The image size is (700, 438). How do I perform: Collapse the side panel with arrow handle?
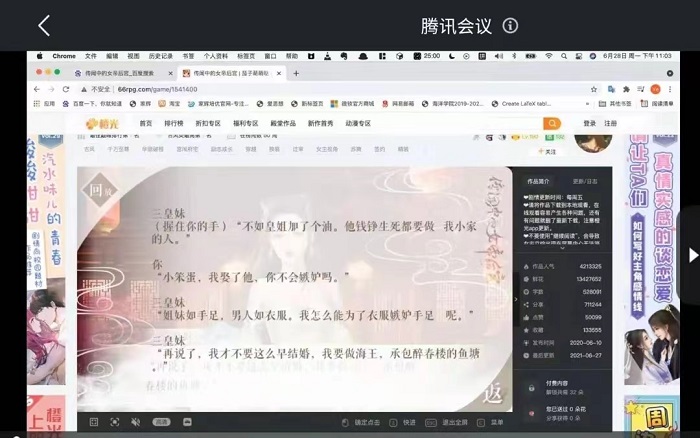pyautogui.click(x=516, y=299)
